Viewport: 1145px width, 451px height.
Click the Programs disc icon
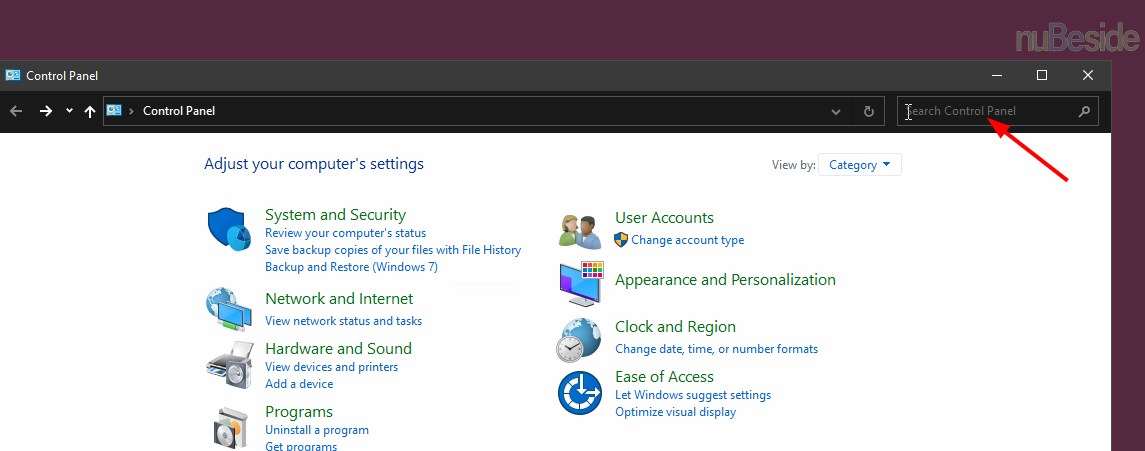point(232,427)
